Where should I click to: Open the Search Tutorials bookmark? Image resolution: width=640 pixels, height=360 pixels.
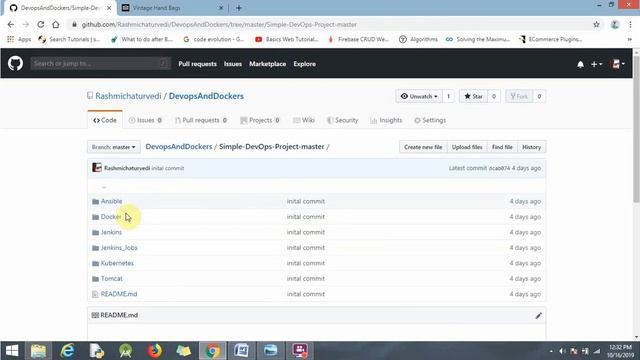69,39
